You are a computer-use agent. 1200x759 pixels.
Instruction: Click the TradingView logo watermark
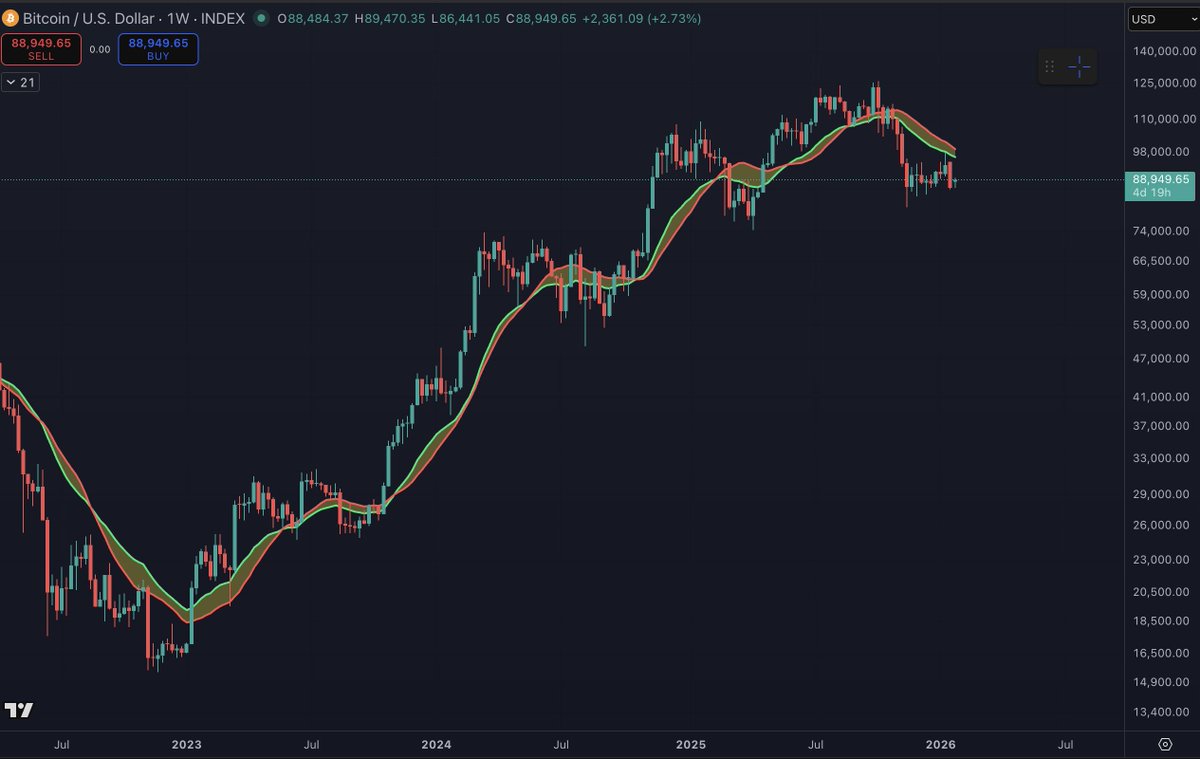pyautogui.click(x=18, y=710)
